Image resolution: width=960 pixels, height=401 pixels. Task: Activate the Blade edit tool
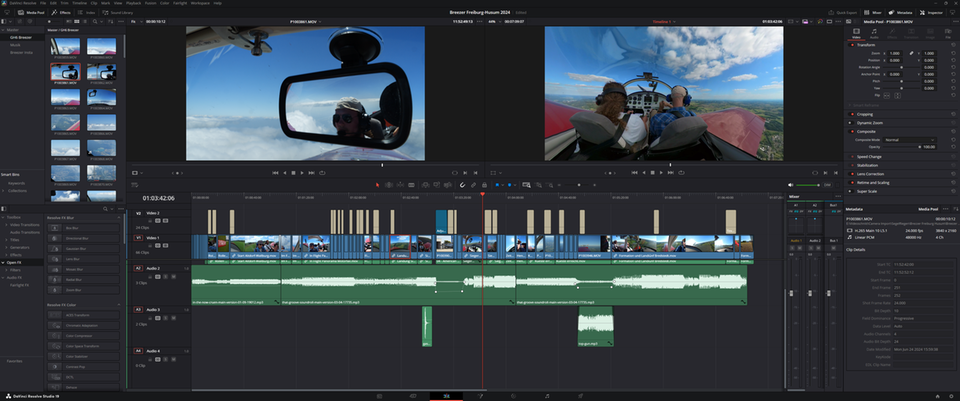coord(411,185)
